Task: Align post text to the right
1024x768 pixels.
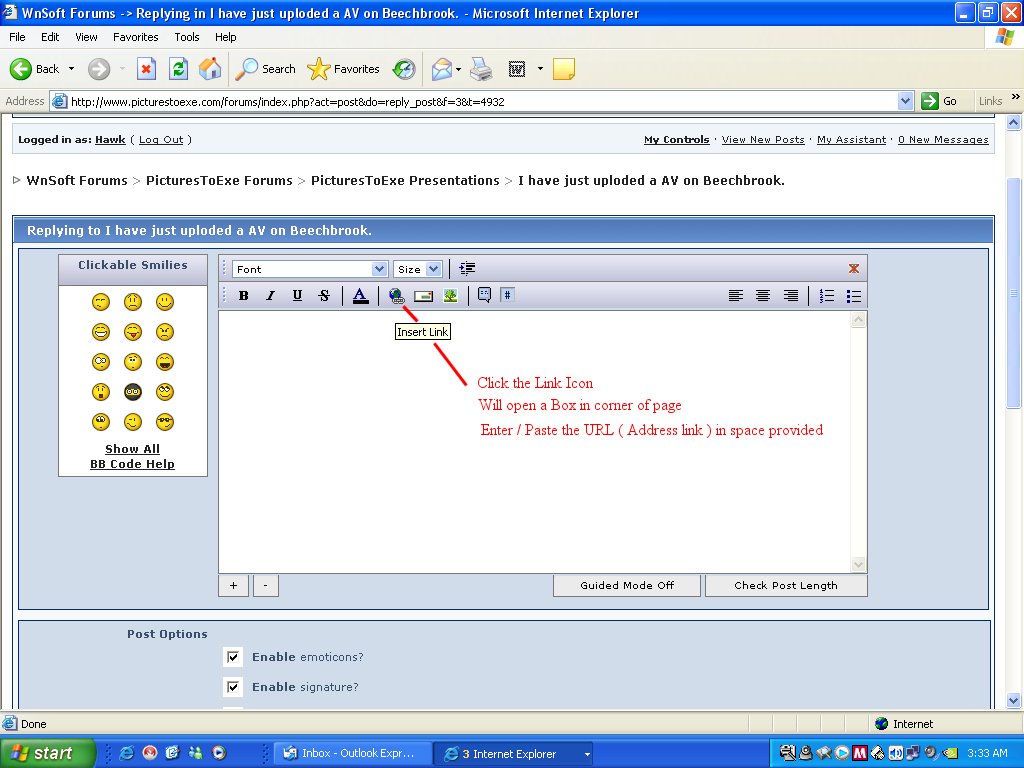Action: pyautogui.click(x=790, y=296)
